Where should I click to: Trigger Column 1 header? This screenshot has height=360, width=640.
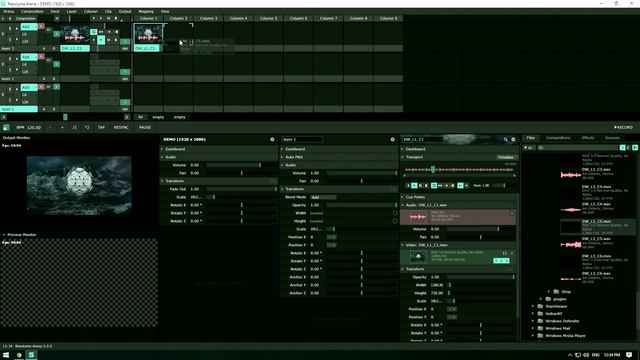tap(148, 18)
